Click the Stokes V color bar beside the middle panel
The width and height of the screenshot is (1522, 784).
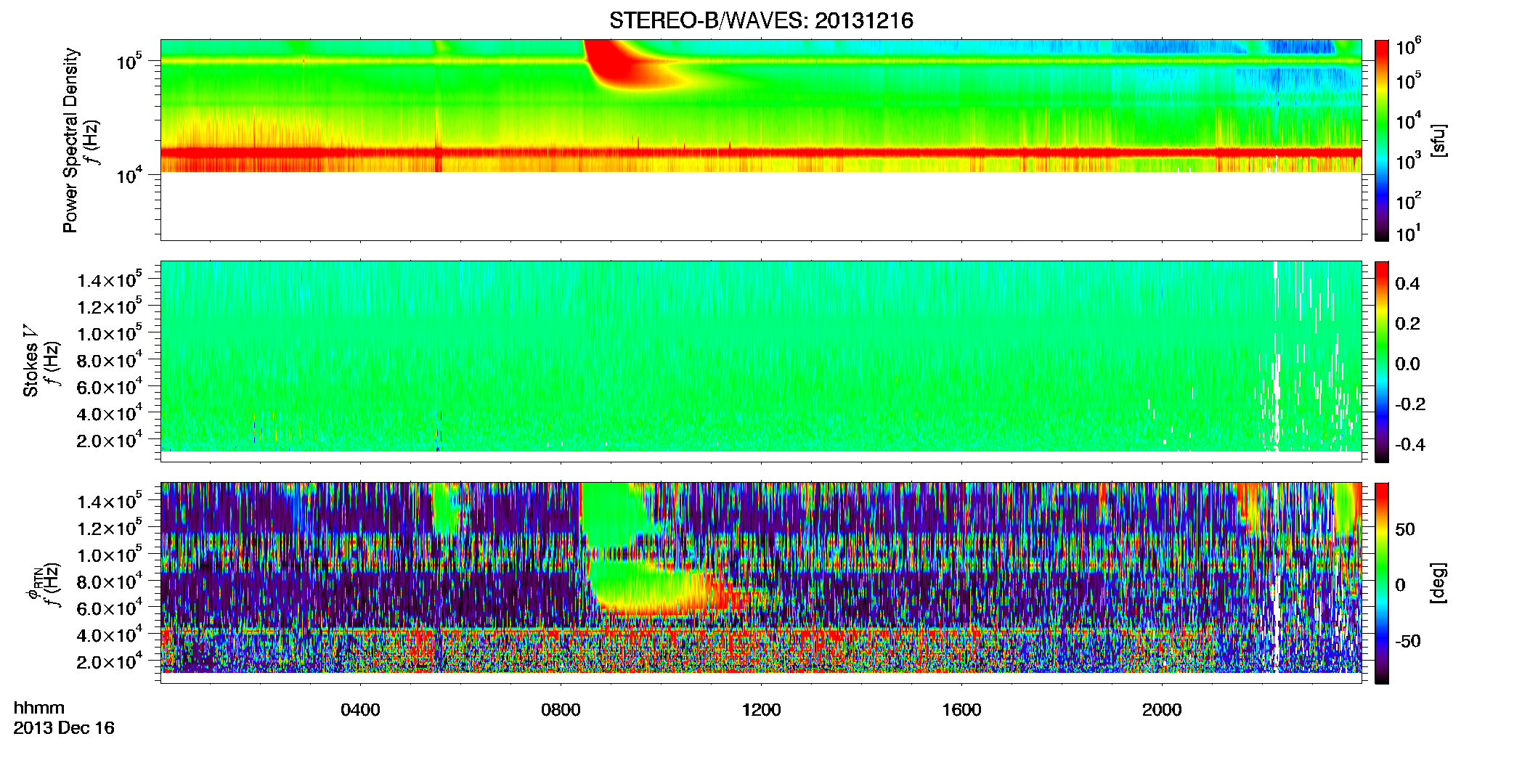pyautogui.click(x=1381, y=362)
